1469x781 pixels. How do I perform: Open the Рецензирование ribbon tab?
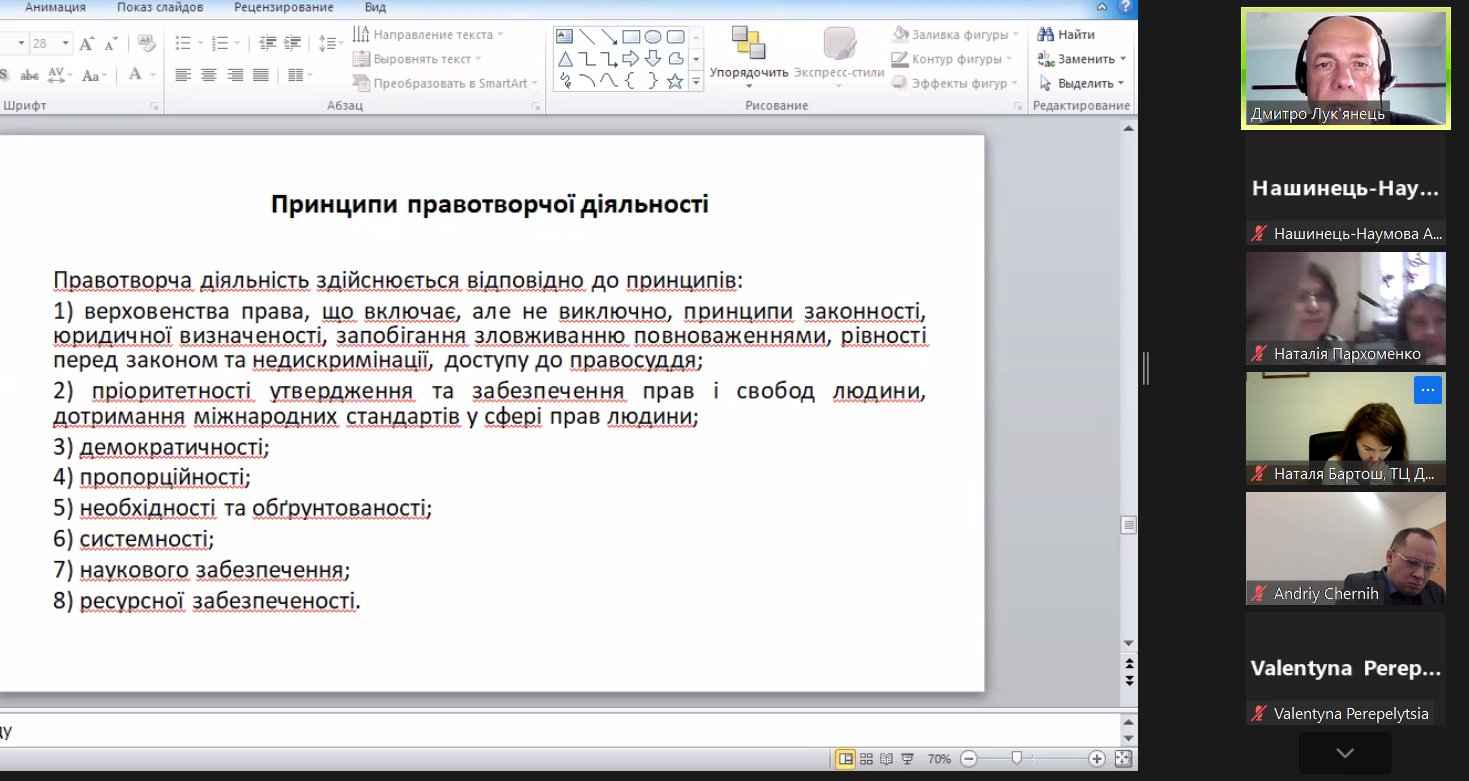point(284,7)
